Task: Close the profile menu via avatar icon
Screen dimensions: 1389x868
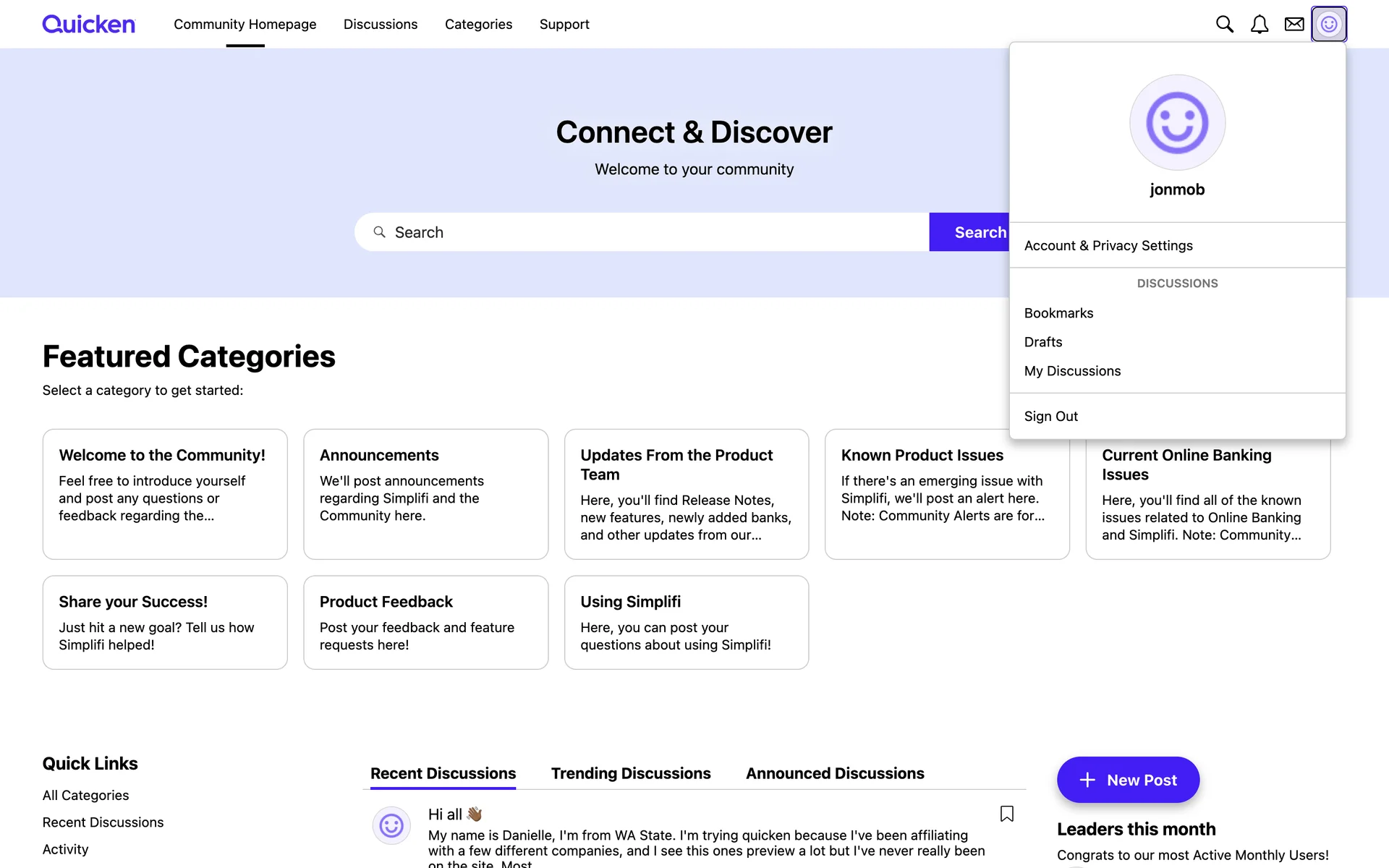Action: pyautogui.click(x=1328, y=24)
